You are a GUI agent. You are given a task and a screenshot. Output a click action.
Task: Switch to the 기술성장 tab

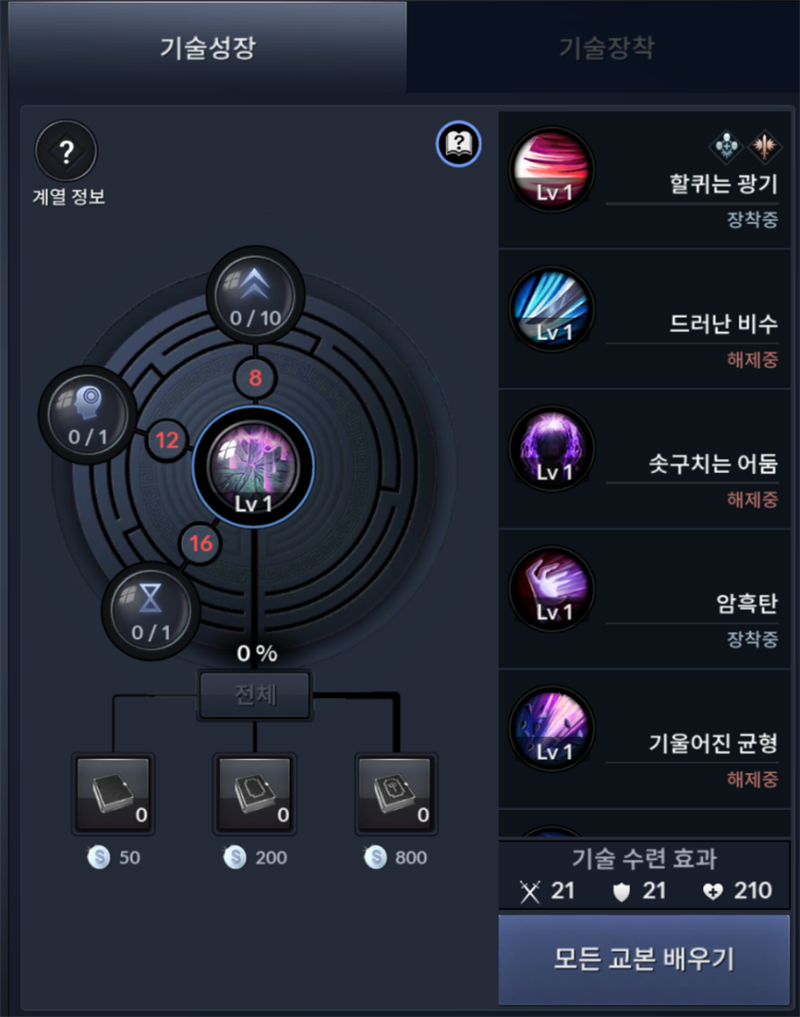[x=208, y=48]
